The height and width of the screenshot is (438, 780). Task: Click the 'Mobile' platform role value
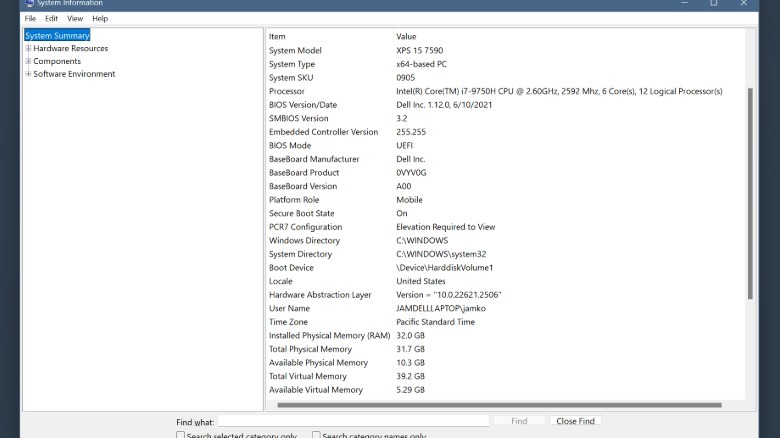[x=409, y=200]
